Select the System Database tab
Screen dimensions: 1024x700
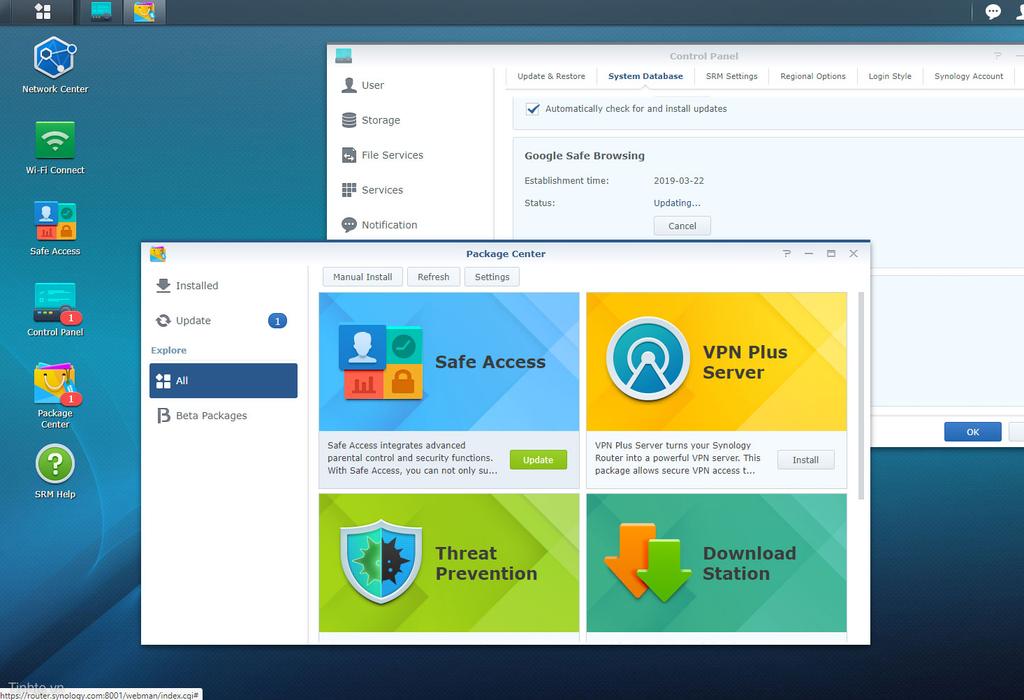(x=645, y=76)
